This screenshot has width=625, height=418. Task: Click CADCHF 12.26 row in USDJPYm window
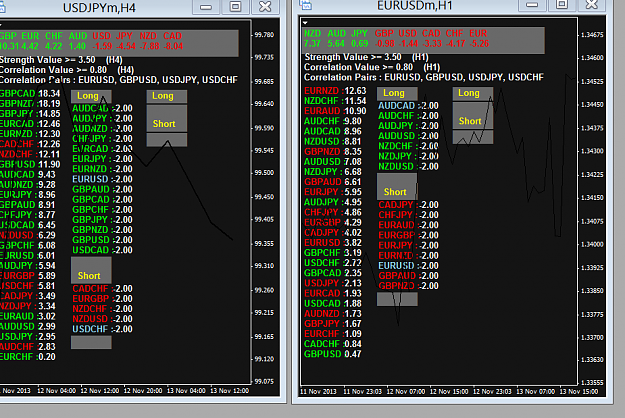[30, 144]
